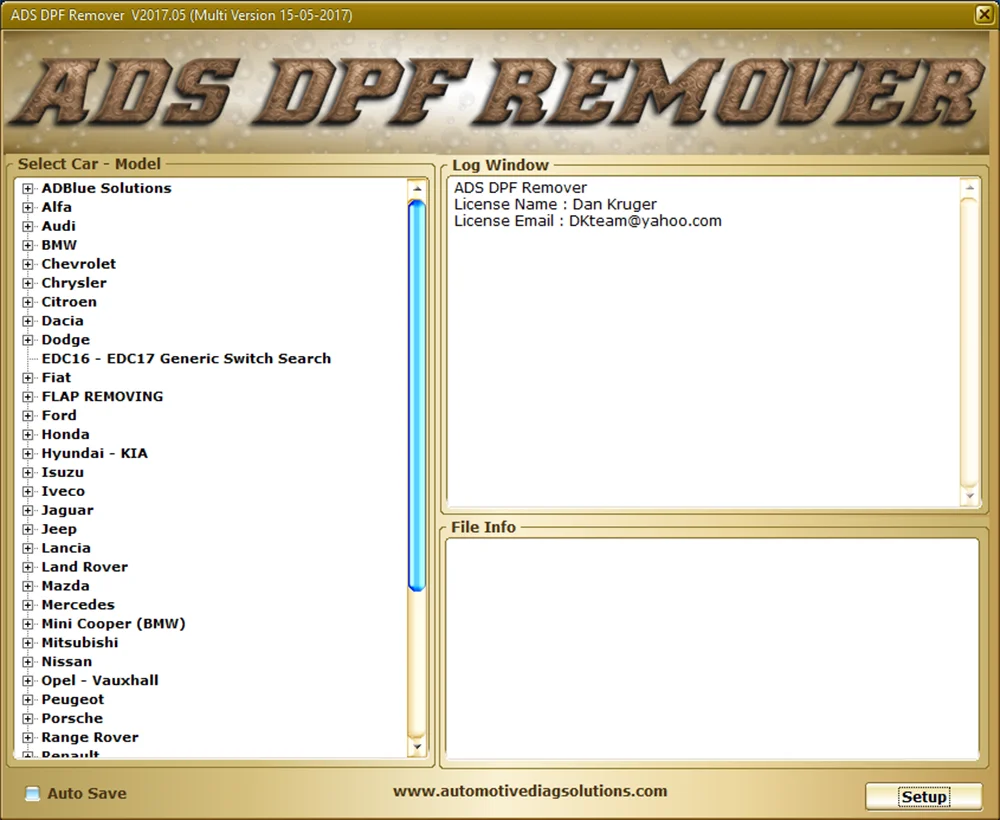The width and height of the screenshot is (1000, 820).
Task: Expand the Mitsubishi tree node
Action: 27,643
